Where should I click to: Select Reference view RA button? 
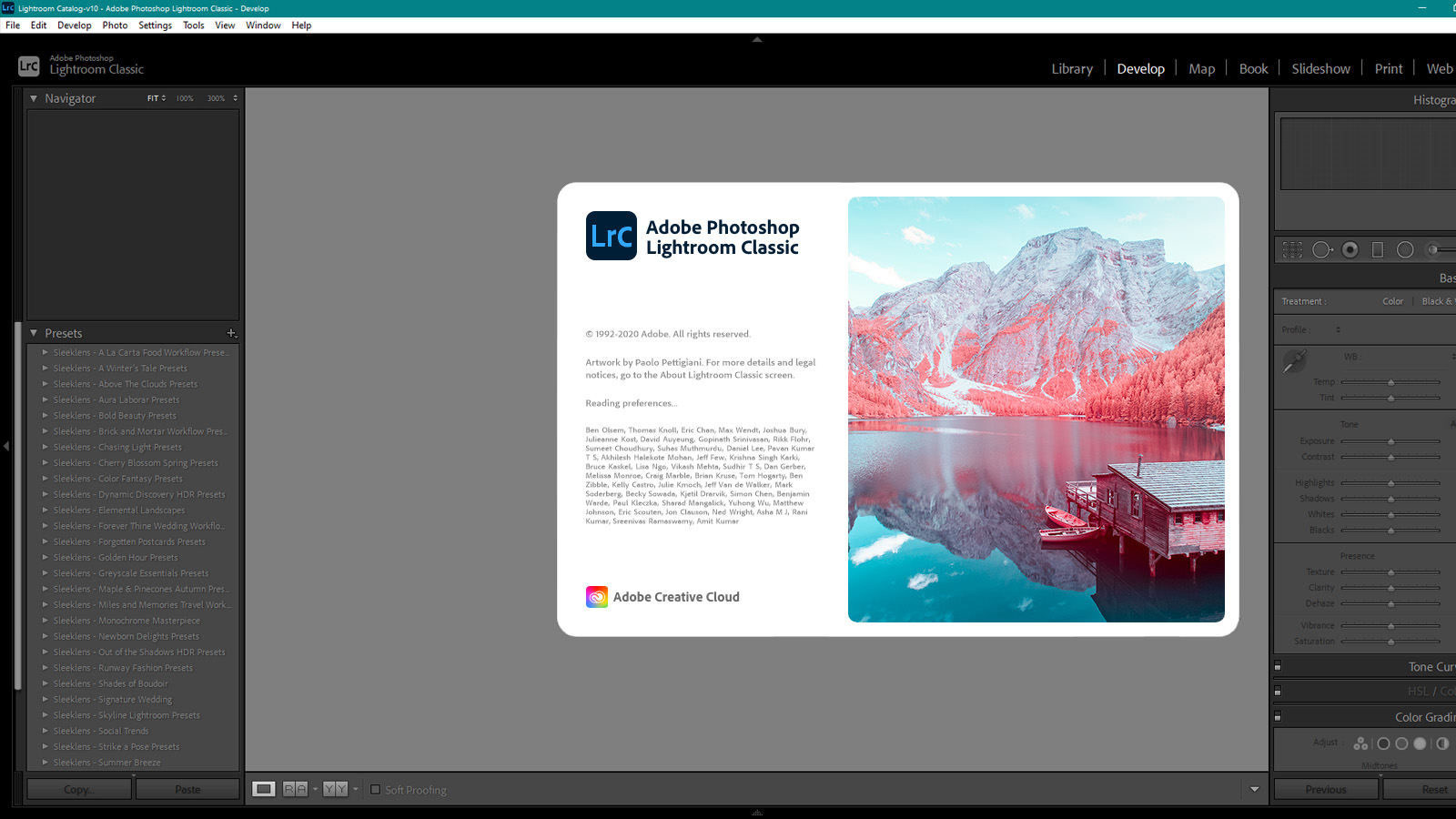[295, 789]
